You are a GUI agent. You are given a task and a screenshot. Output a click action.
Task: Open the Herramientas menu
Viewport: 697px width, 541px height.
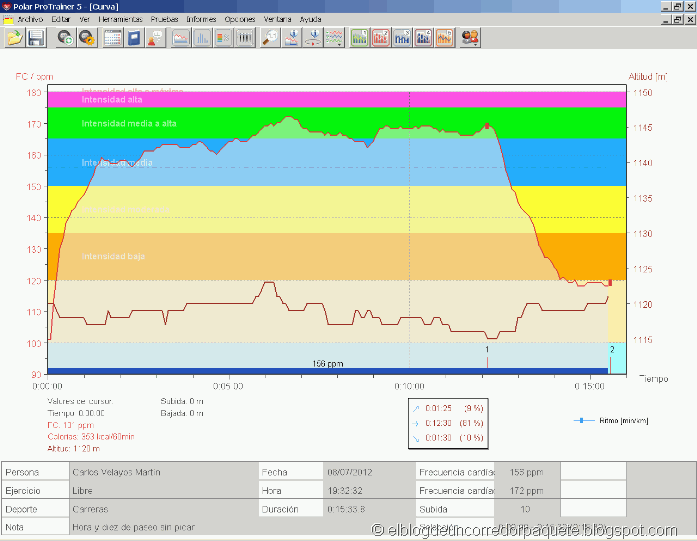(120, 19)
